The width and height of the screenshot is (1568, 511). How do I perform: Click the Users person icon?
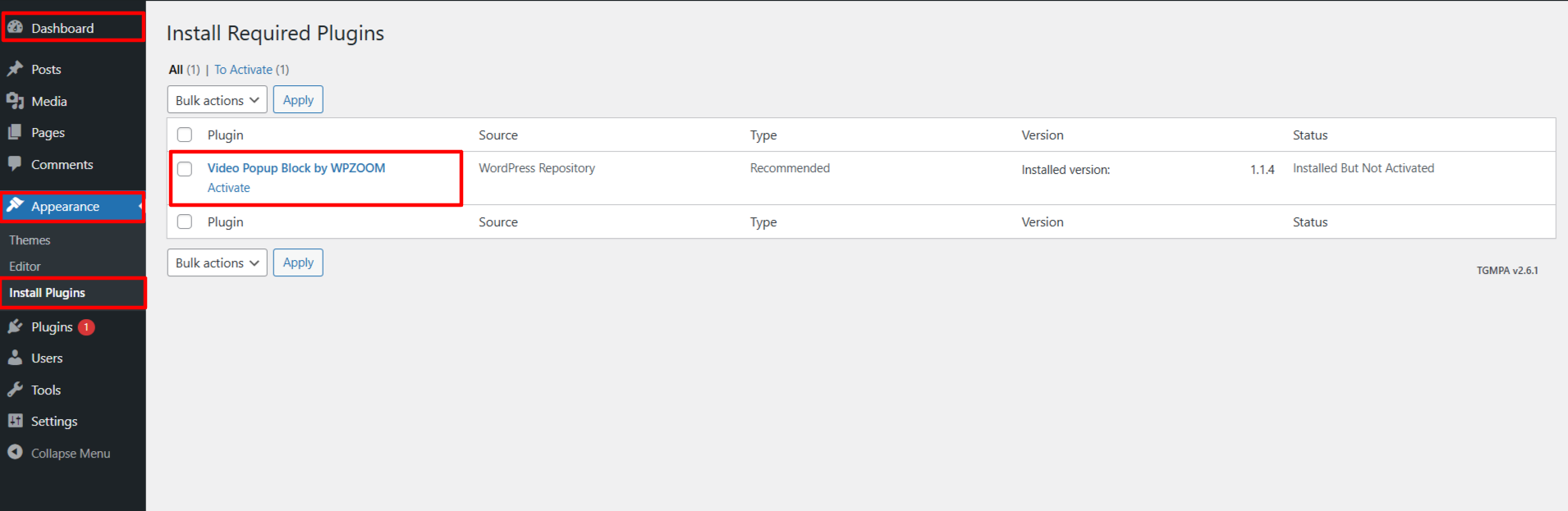(x=15, y=358)
